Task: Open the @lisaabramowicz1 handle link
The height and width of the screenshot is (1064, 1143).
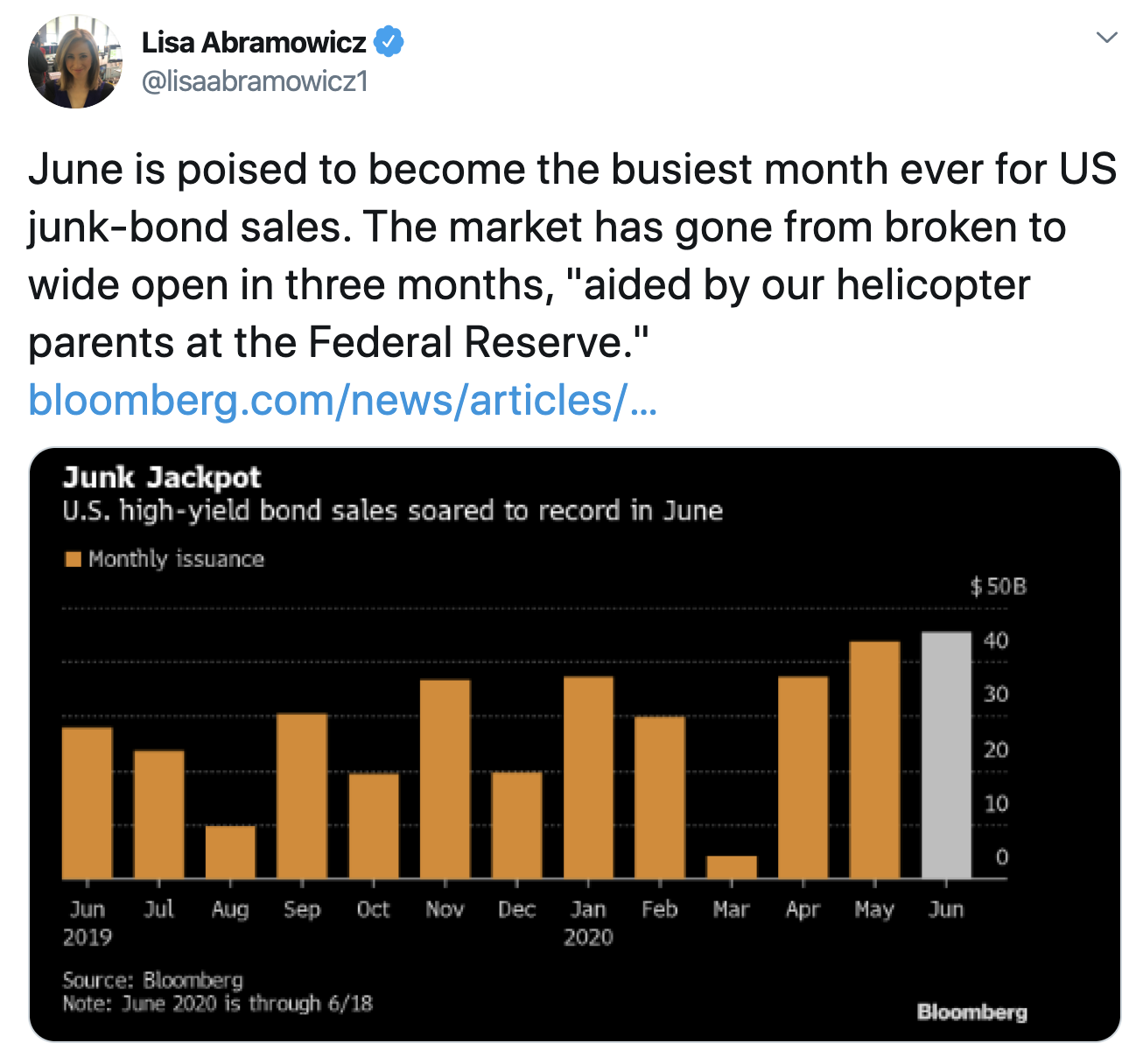Action: click(x=255, y=81)
